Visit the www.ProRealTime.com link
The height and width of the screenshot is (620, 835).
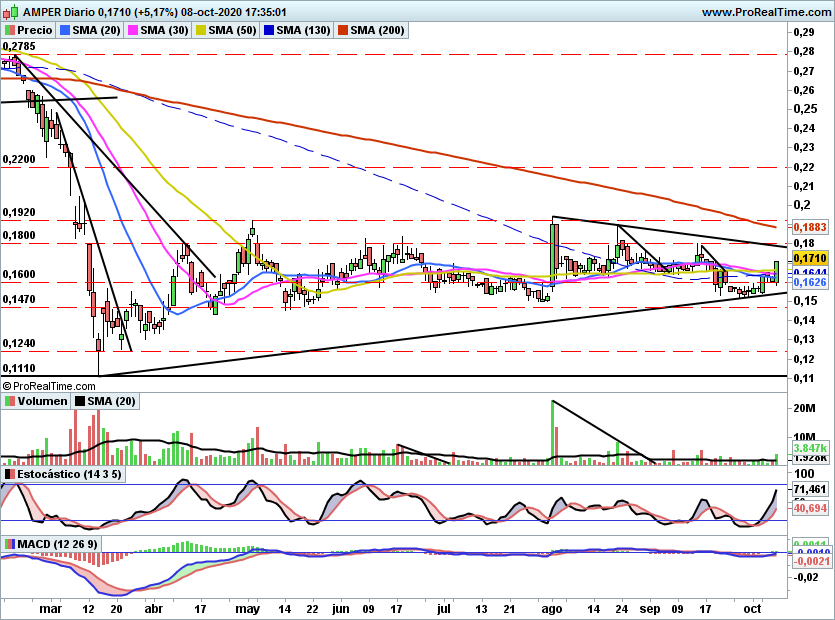click(x=767, y=12)
